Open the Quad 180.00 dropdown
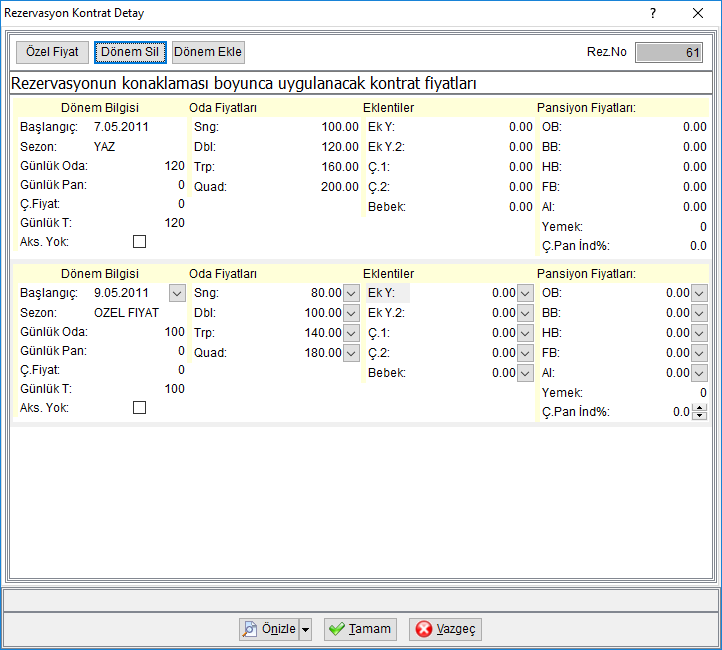Image resolution: width=722 pixels, height=650 pixels. click(x=351, y=353)
